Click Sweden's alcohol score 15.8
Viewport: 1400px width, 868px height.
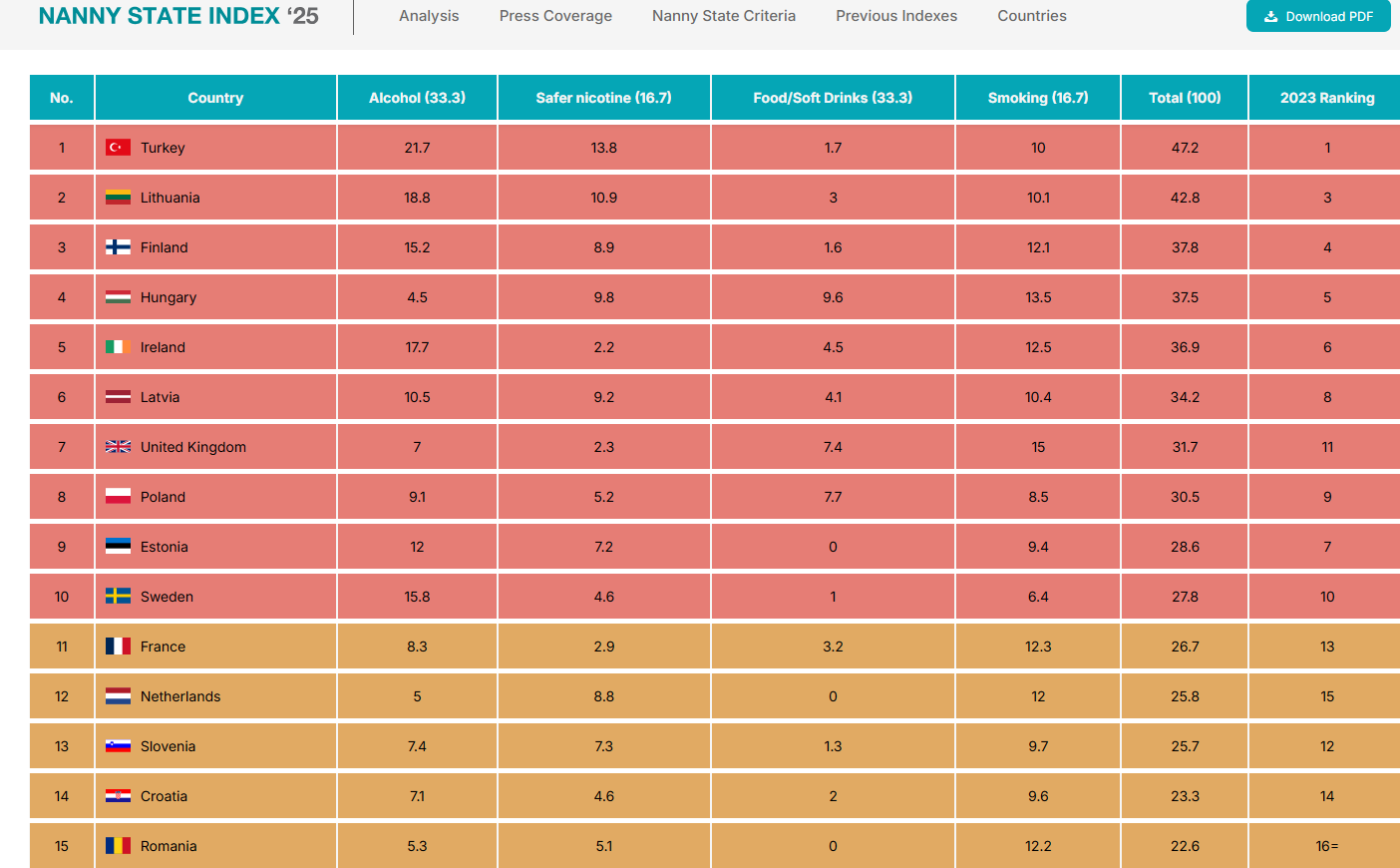417,597
